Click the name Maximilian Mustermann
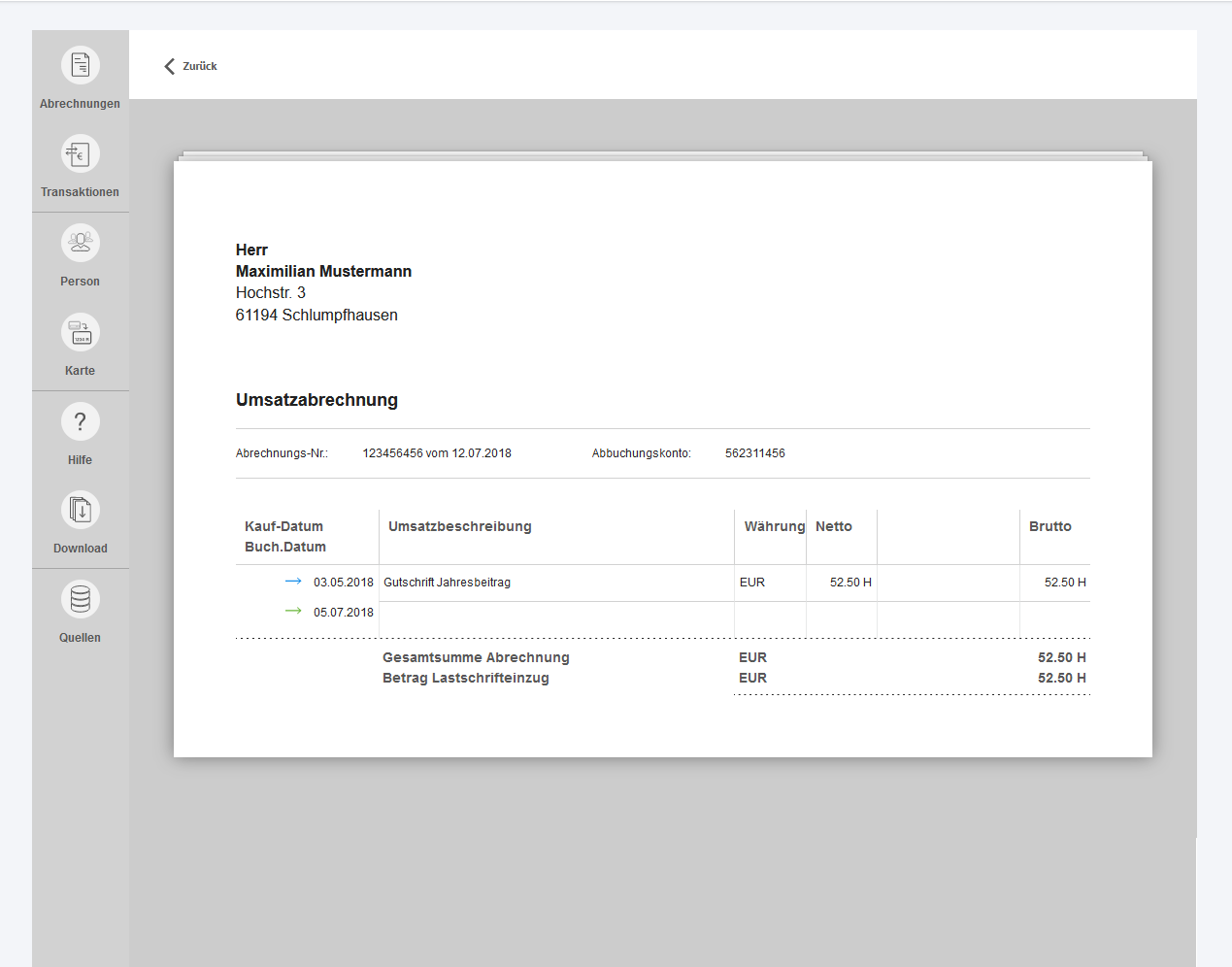1232x967 pixels. pyautogui.click(x=323, y=271)
